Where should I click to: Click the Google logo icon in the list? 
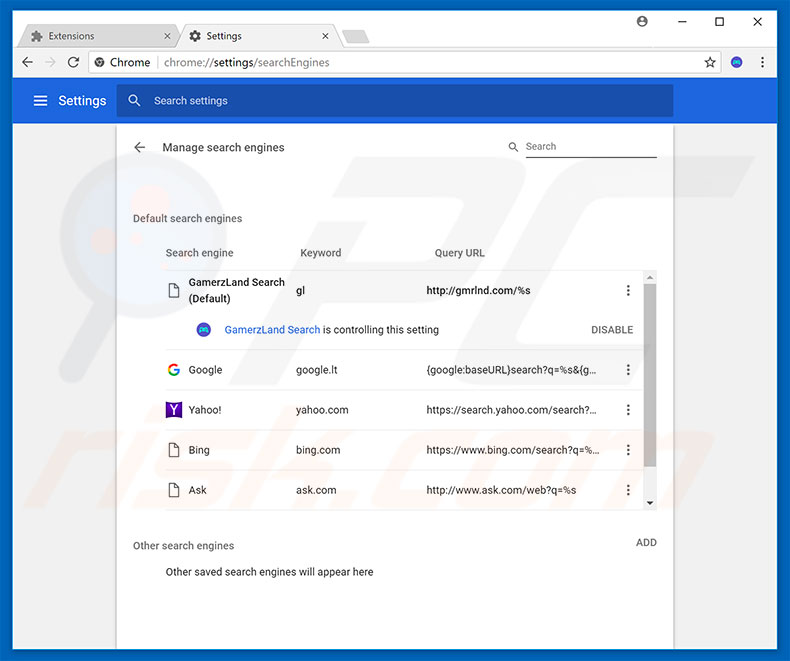174,370
